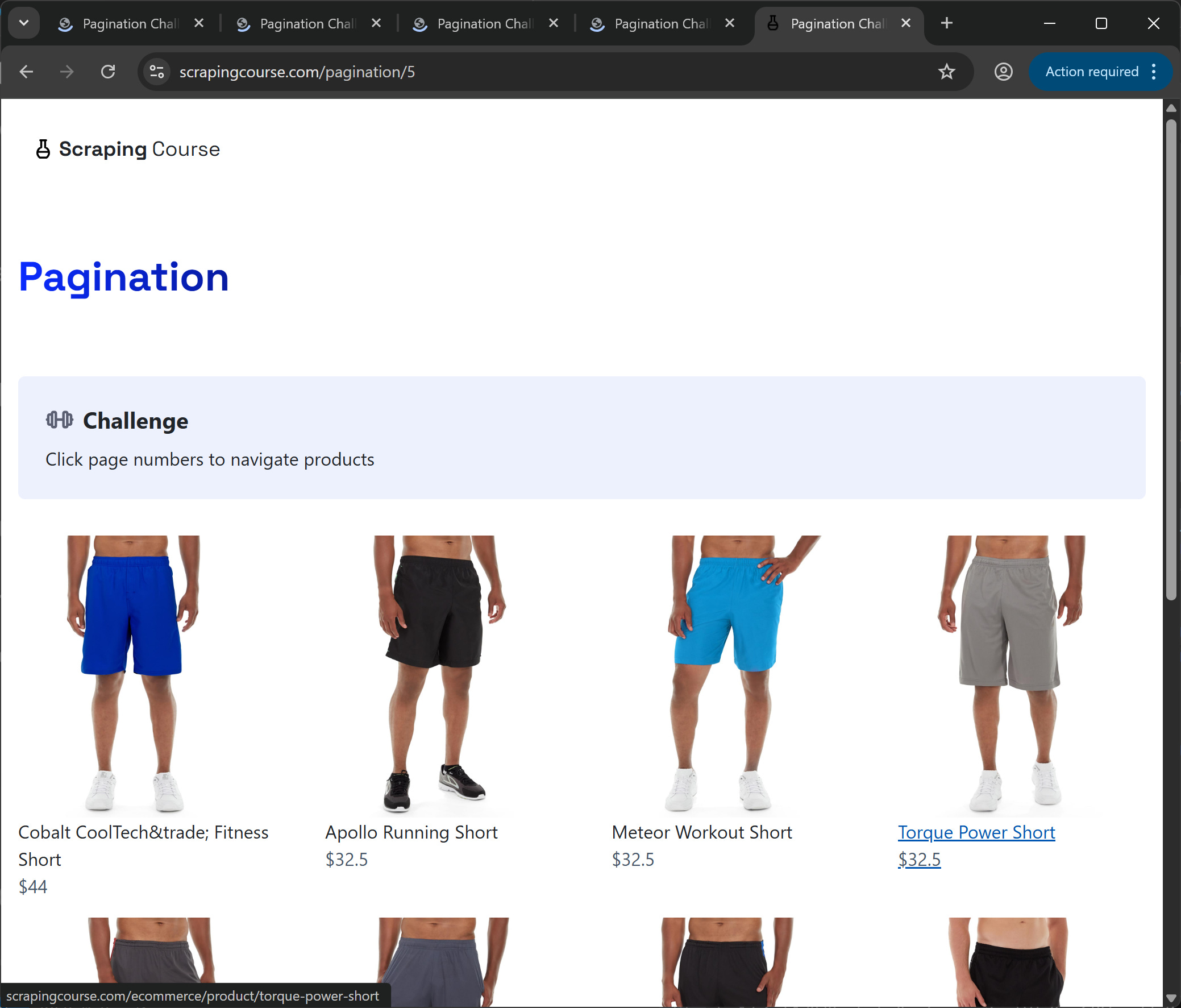Open a new tab with plus icon
Viewport: 1181px width, 1008px height.
click(947, 23)
